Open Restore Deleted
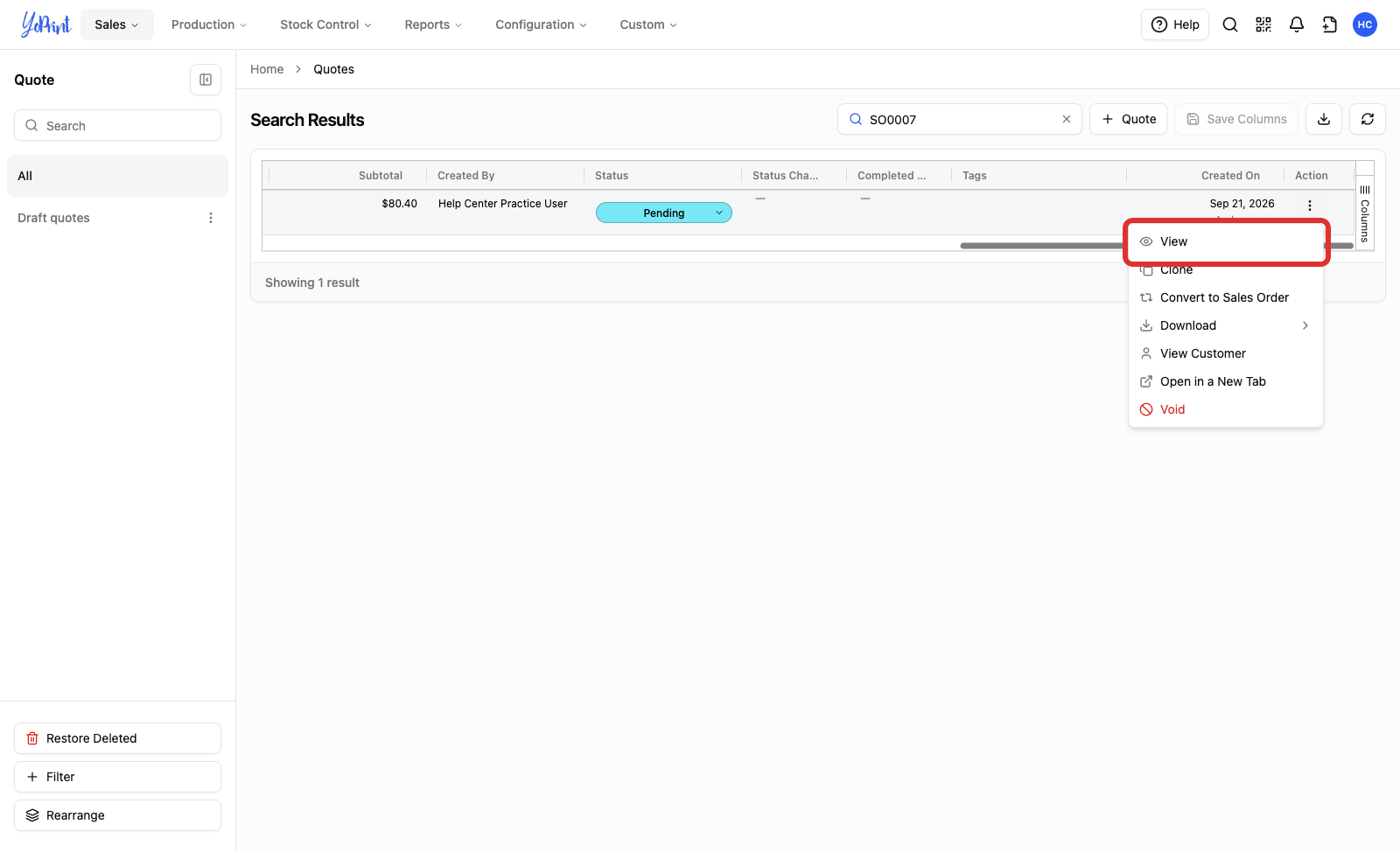This screenshot has width=1400, height=852. [117, 738]
